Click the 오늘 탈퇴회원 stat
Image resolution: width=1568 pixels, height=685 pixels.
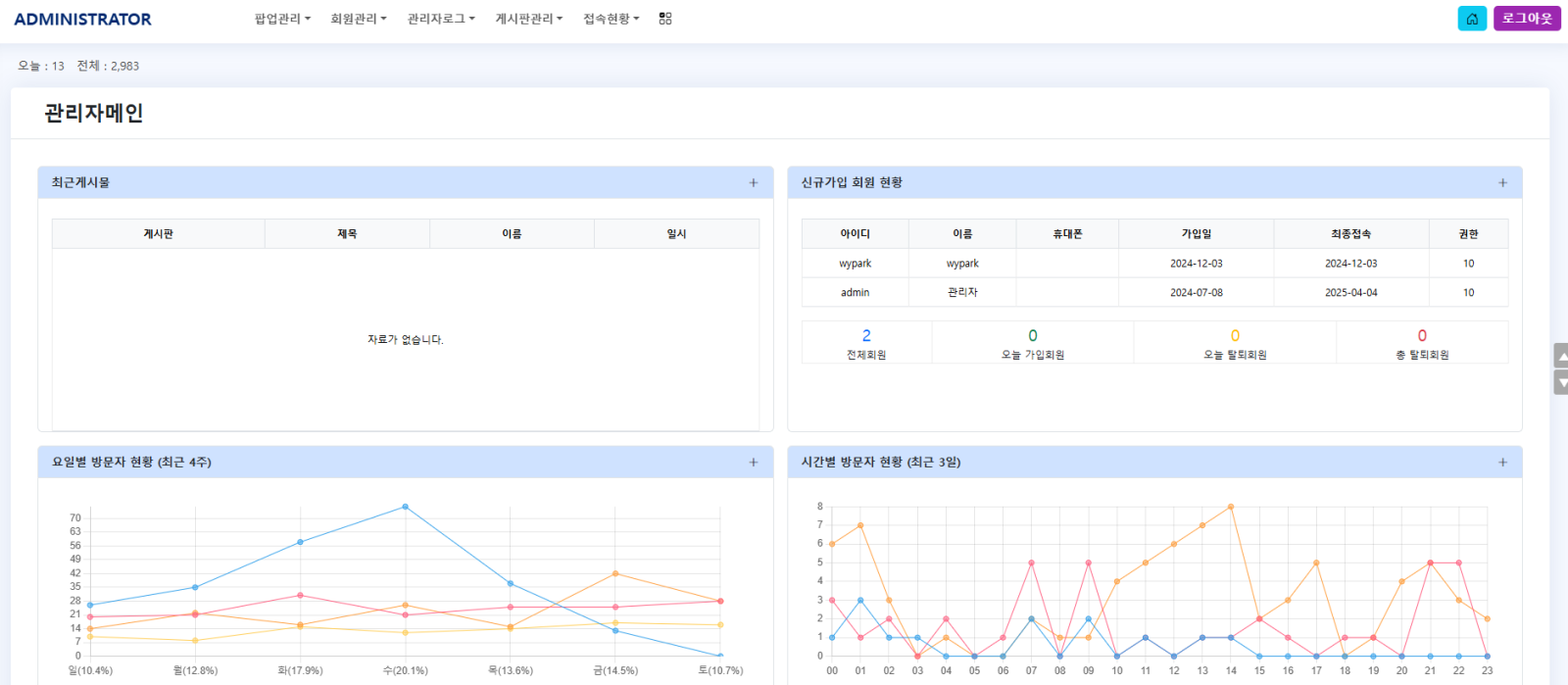pos(1235,344)
